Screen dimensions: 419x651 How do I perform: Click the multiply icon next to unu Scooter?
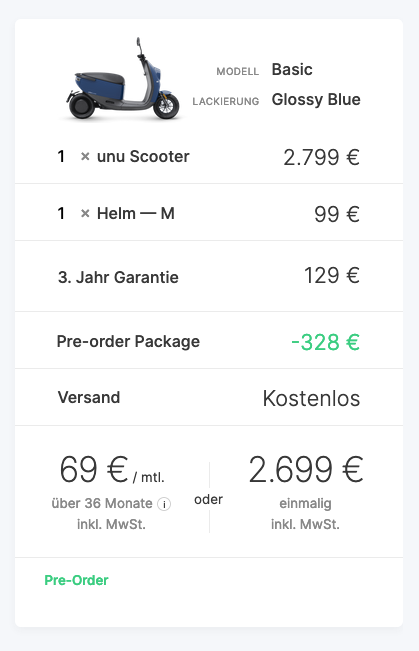85,157
